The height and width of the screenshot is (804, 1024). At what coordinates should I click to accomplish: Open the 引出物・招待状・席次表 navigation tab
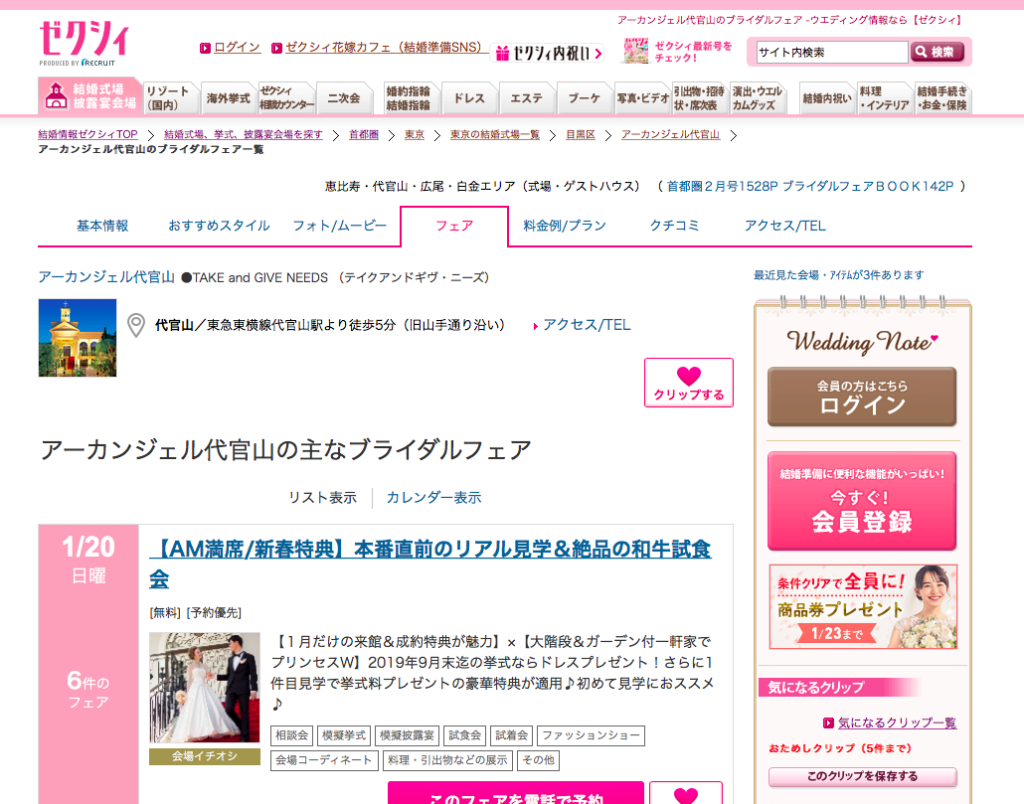point(699,98)
